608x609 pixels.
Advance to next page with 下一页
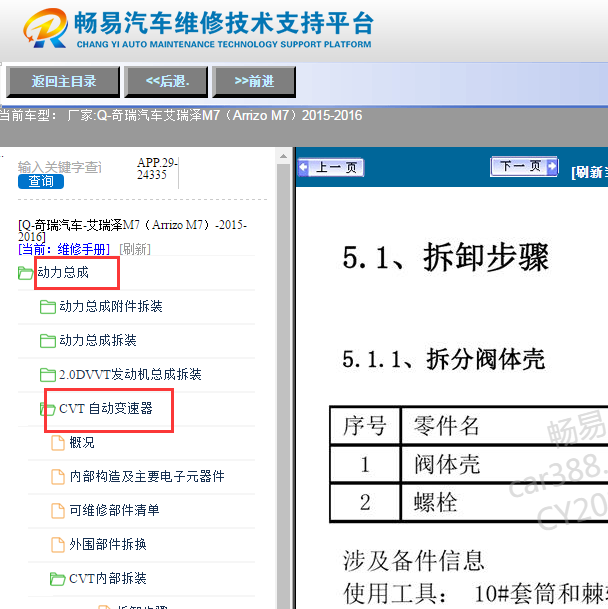tap(524, 167)
